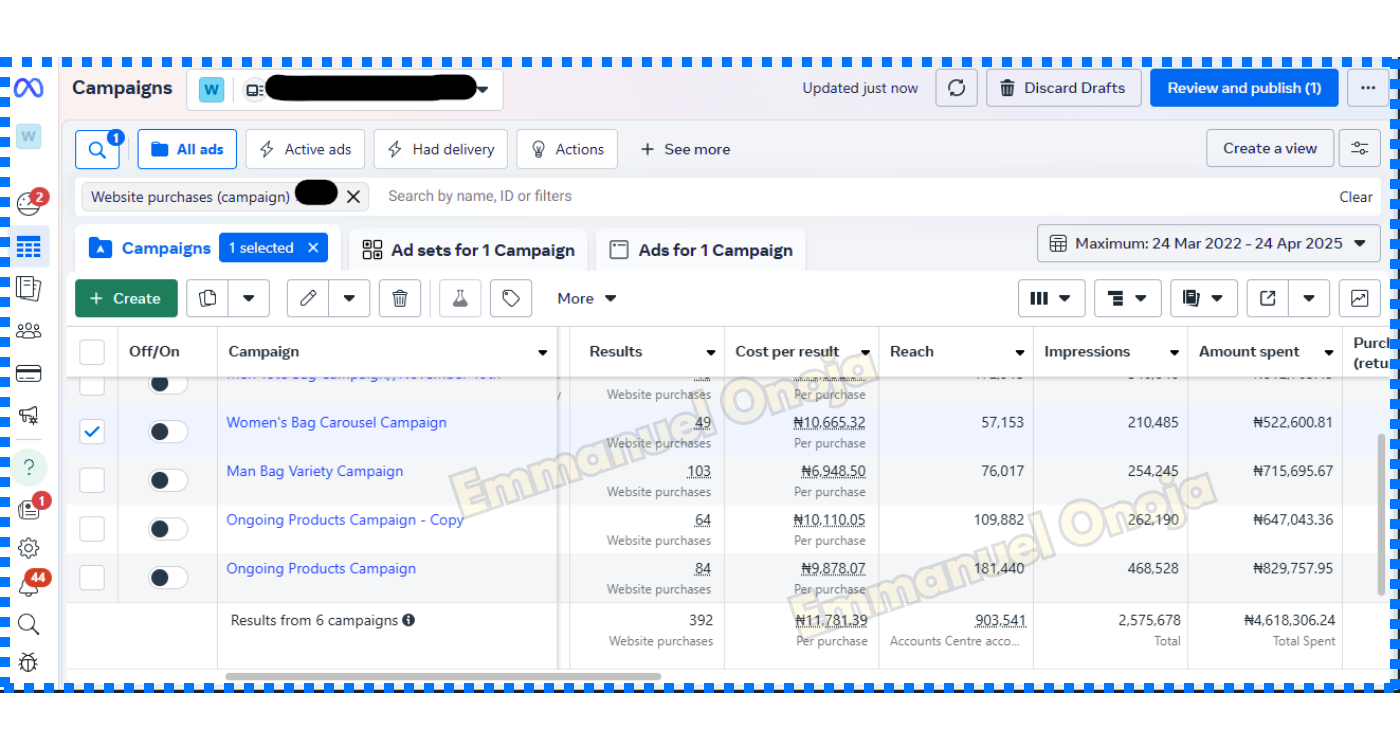Viewport: 1400px width, 750px height.
Task: Switch to Ad sets for 1 Campaign tab
Action: [x=468, y=250]
